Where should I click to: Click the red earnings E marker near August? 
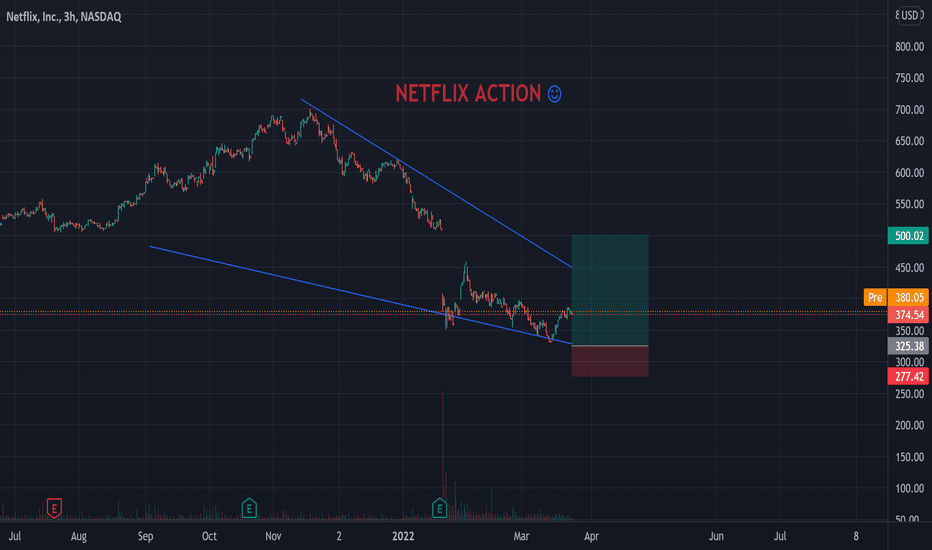tap(54, 508)
